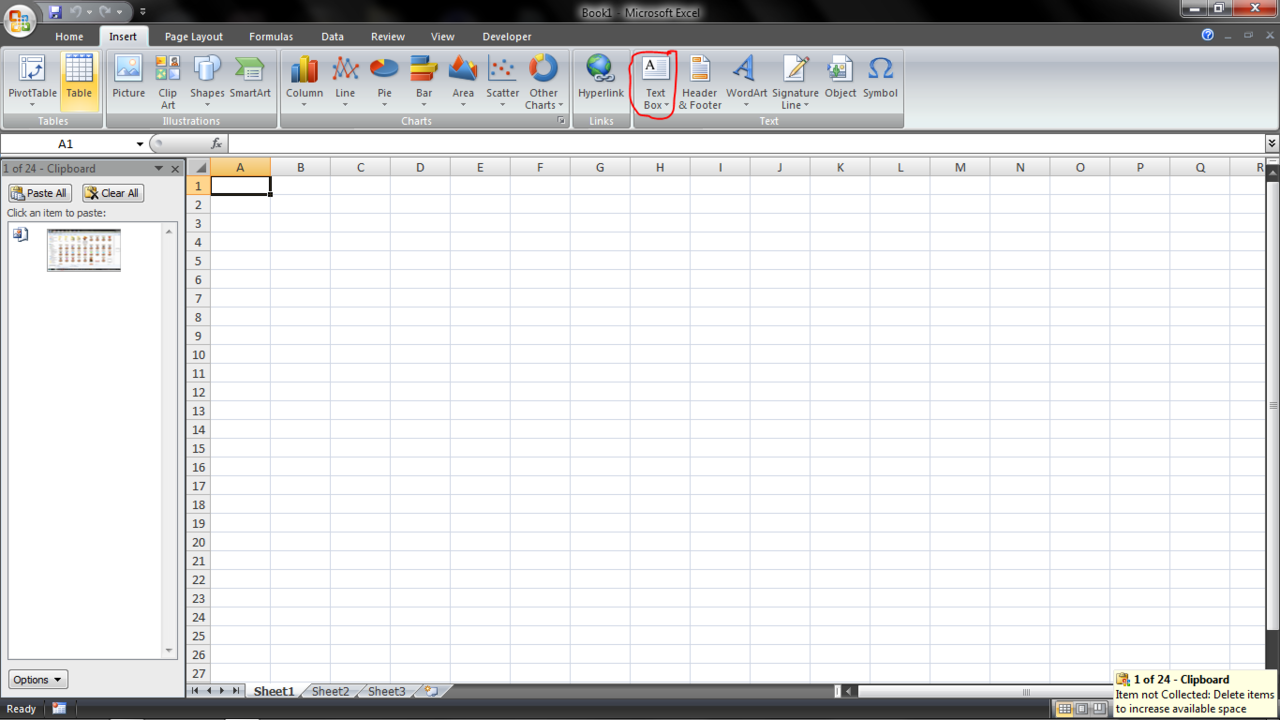Open the Shapes gallery
Image resolution: width=1280 pixels, height=720 pixels.
coord(207,81)
